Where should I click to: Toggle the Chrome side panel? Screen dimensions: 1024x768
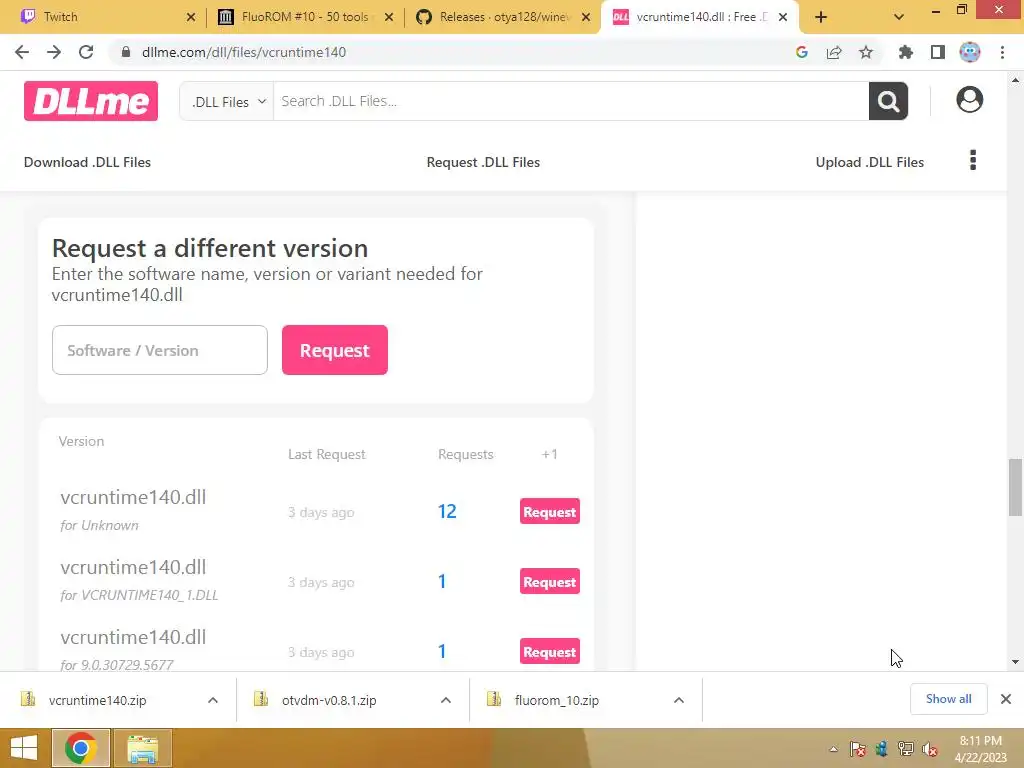tap(938, 52)
